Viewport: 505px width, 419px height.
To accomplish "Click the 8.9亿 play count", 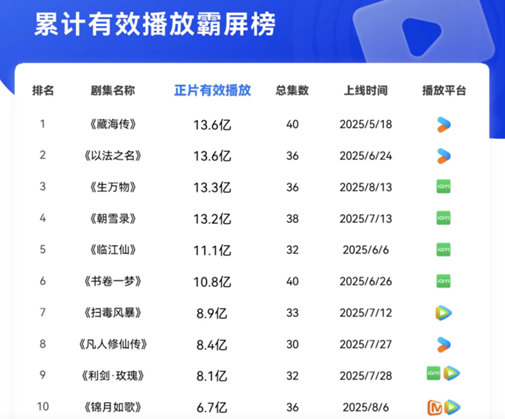I will [x=212, y=314].
